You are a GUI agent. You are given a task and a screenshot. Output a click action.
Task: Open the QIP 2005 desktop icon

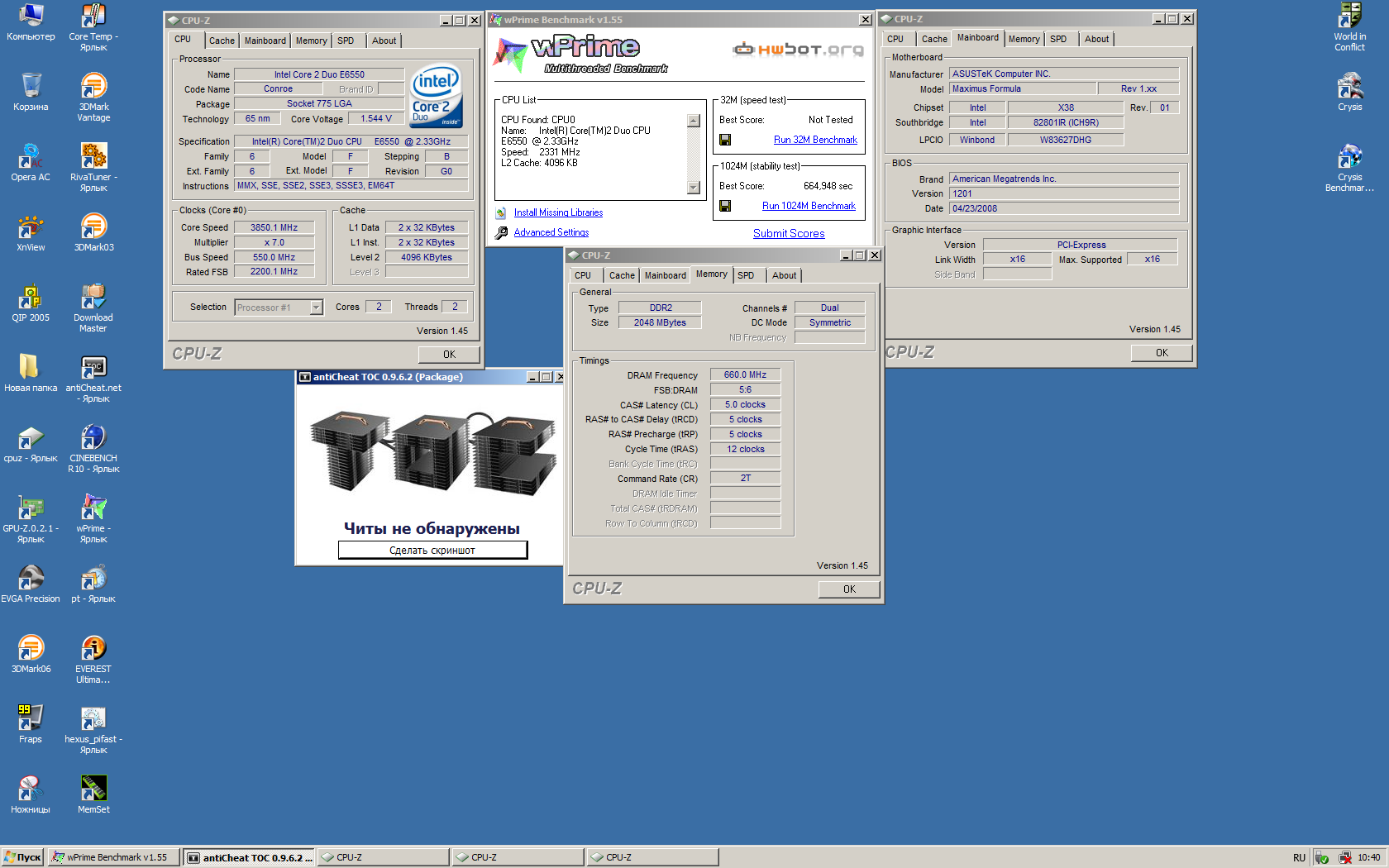31,297
